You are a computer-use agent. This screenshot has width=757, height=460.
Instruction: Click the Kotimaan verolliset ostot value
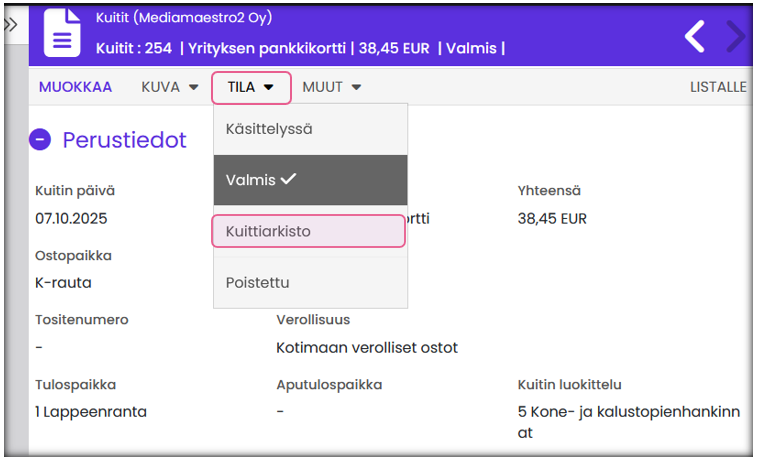367,348
